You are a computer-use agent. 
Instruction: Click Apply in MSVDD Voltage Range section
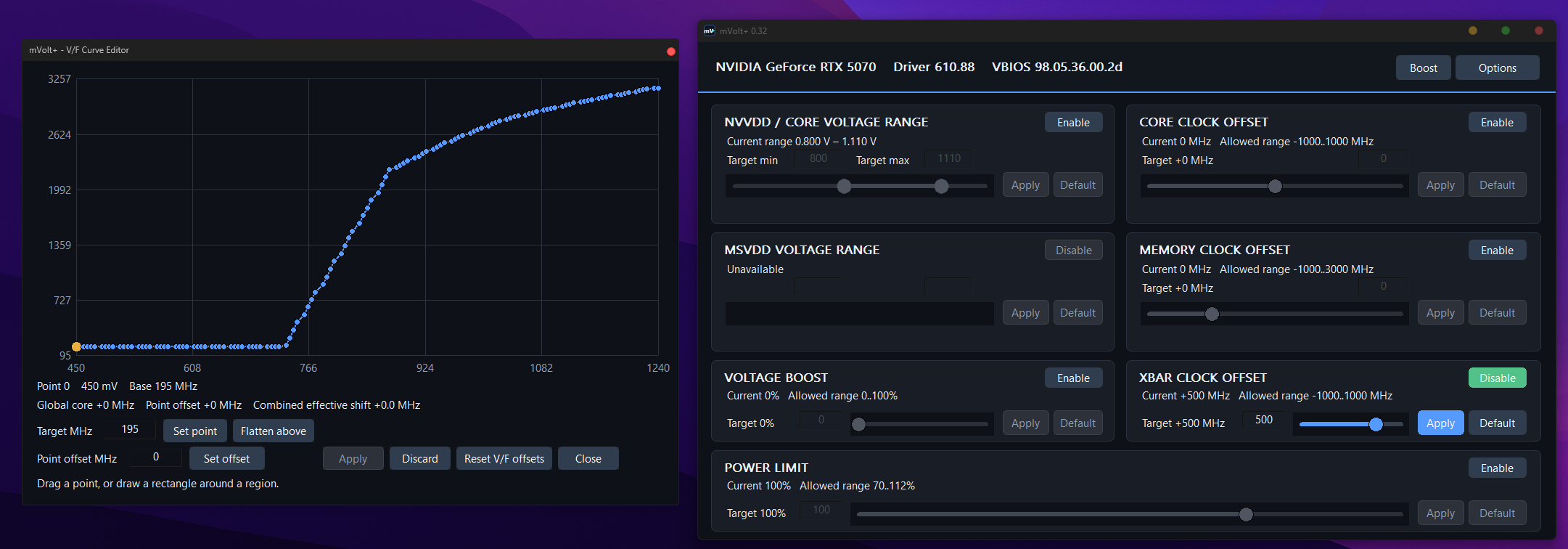pyautogui.click(x=1026, y=312)
